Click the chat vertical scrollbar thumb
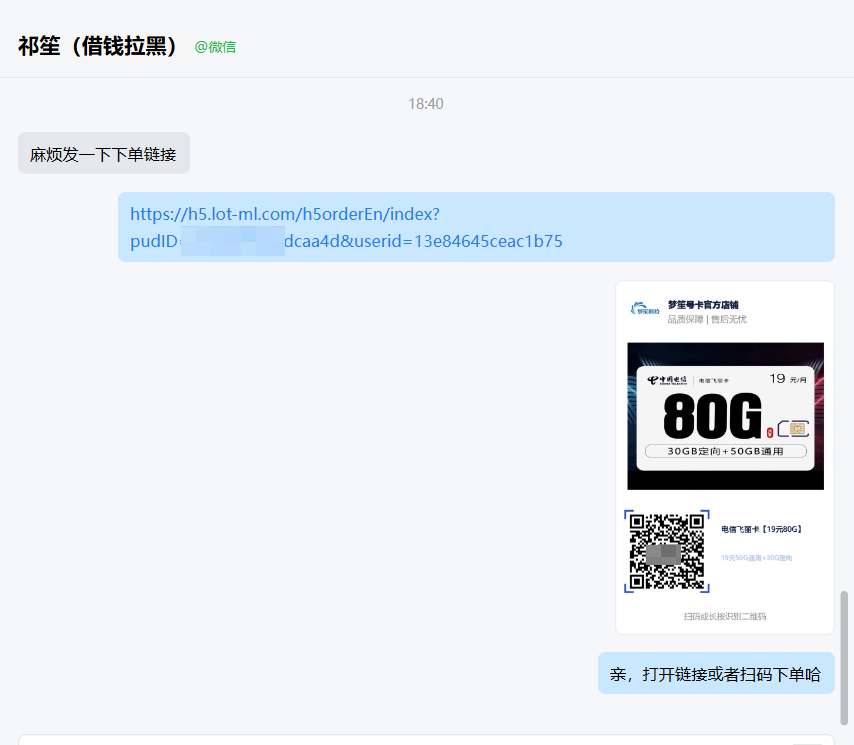Viewport: 854px width, 745px height. (844, 658)
